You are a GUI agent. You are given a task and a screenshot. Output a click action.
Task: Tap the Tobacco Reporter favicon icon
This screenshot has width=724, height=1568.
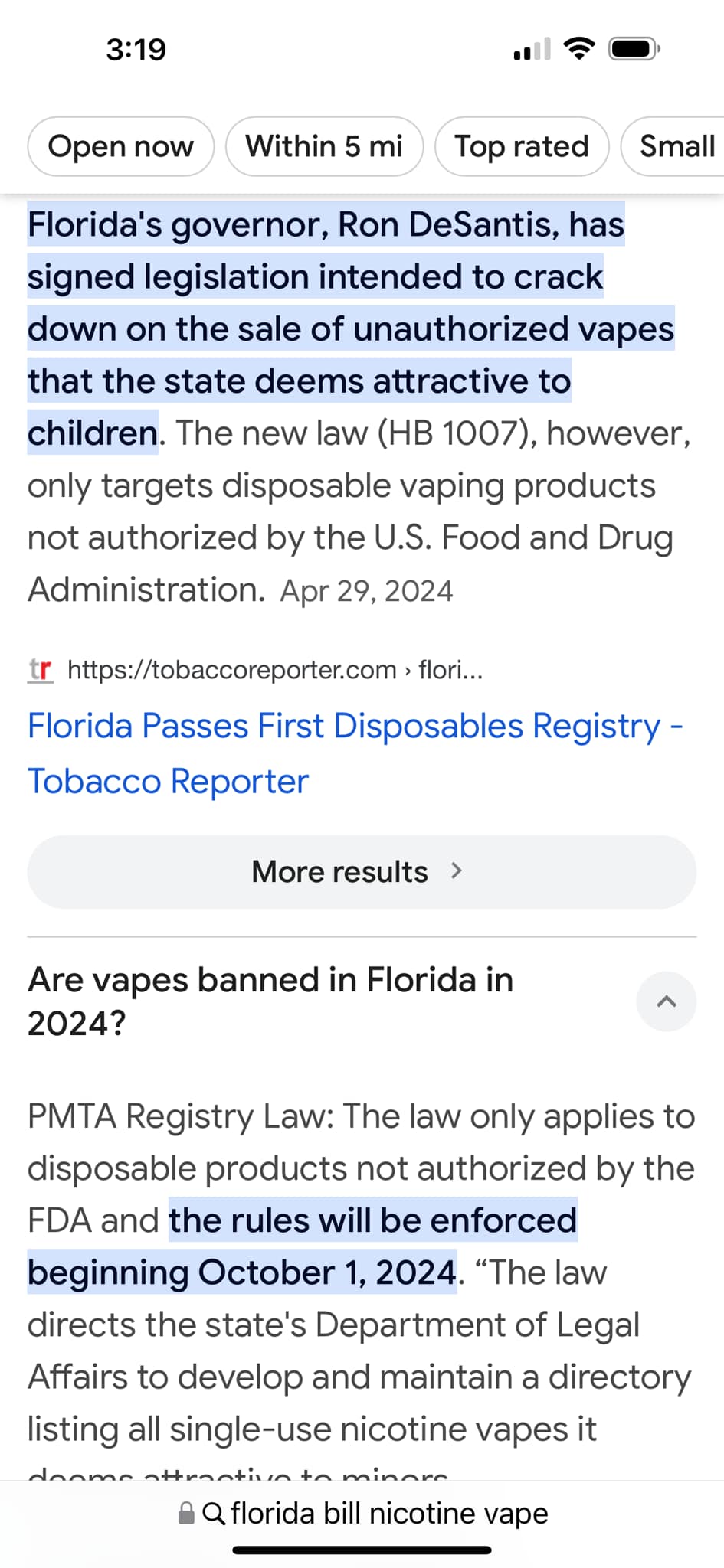(x=41, y=670)
